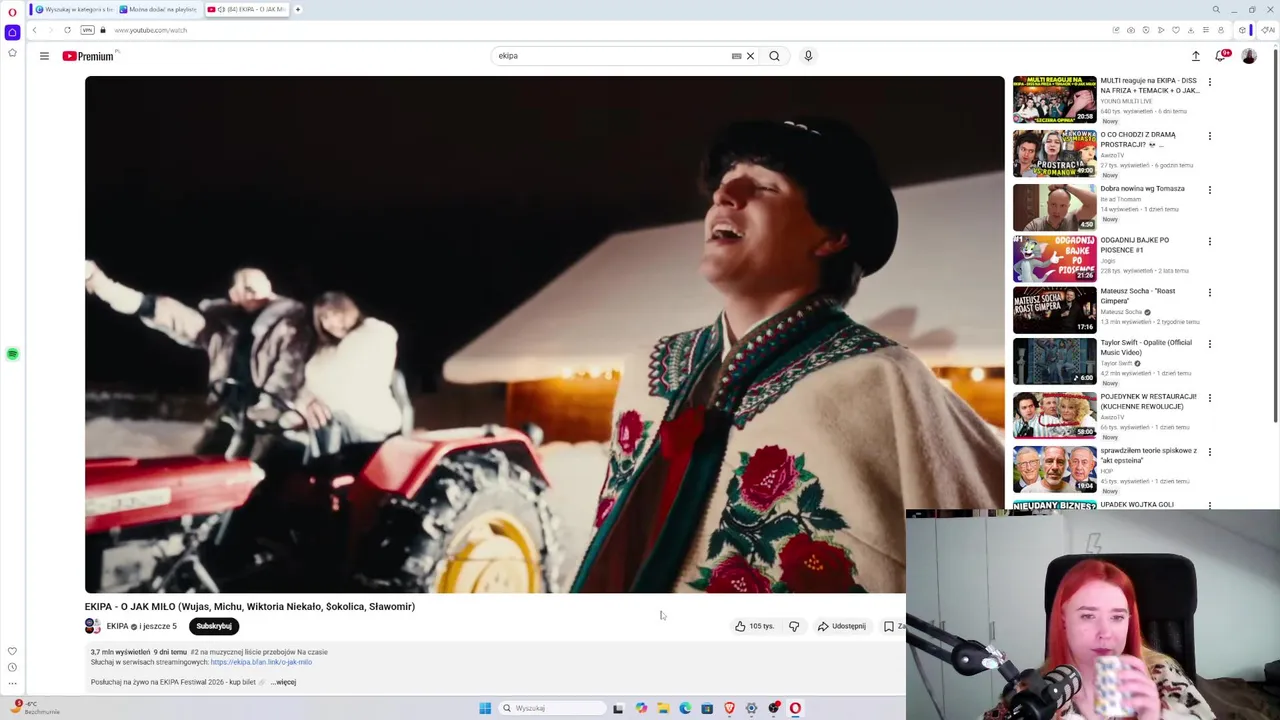
Task: Open 'POJEDYNEK W RESTAURACJI' Kuchenne Rewolucje video
Action: point(1148,401)
